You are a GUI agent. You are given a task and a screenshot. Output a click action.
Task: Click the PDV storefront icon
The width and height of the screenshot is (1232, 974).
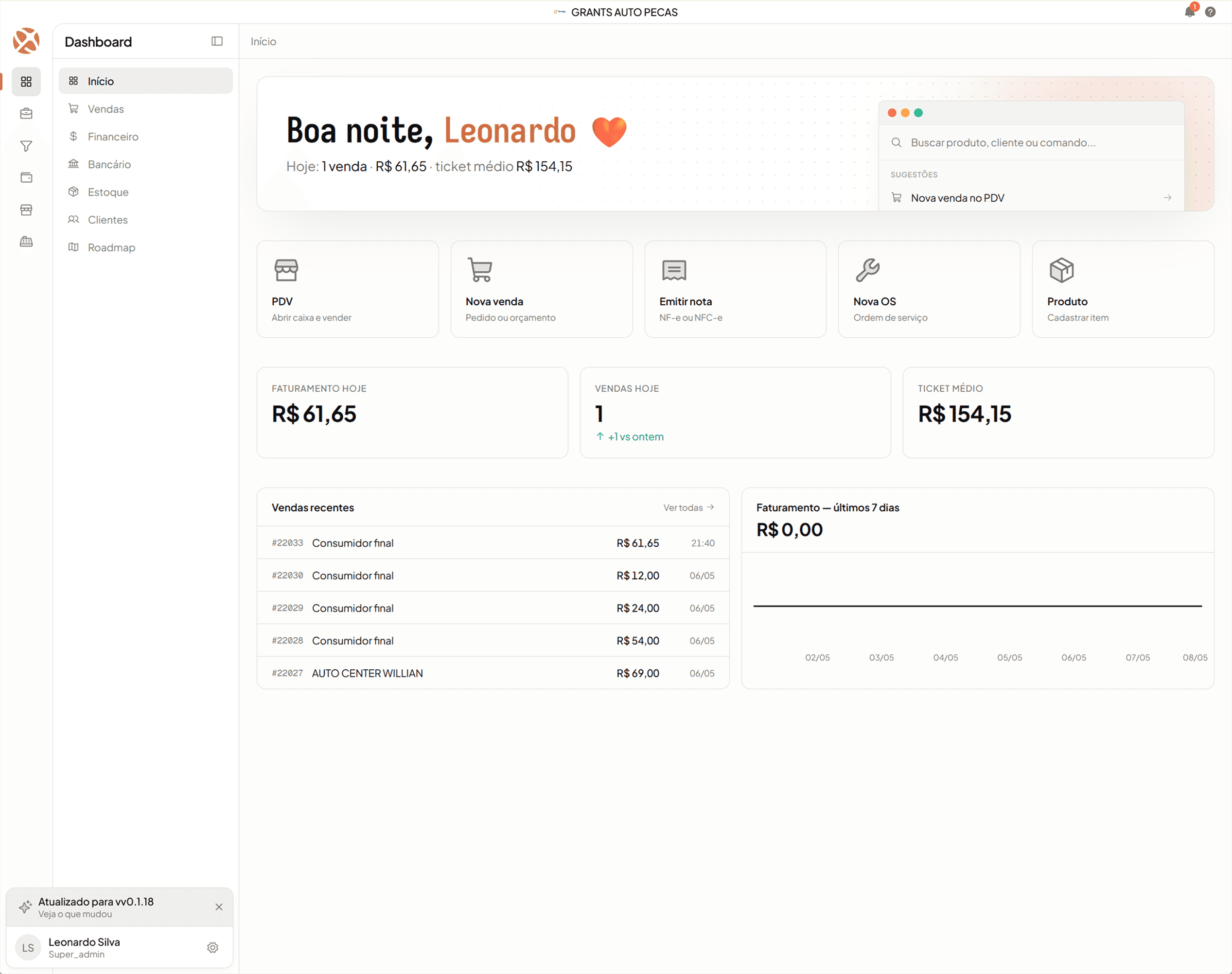pos(286,270)
